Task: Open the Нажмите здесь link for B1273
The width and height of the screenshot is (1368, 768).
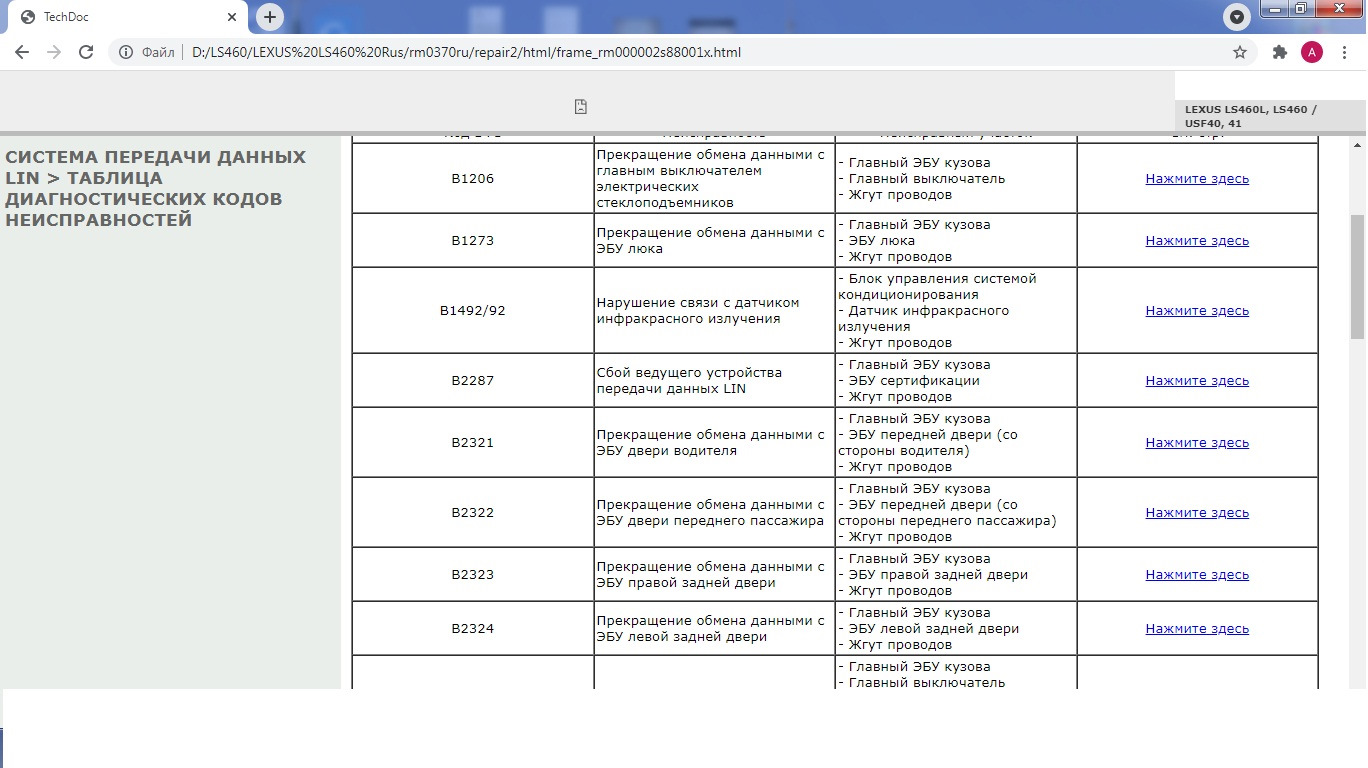Action: 1197,241
